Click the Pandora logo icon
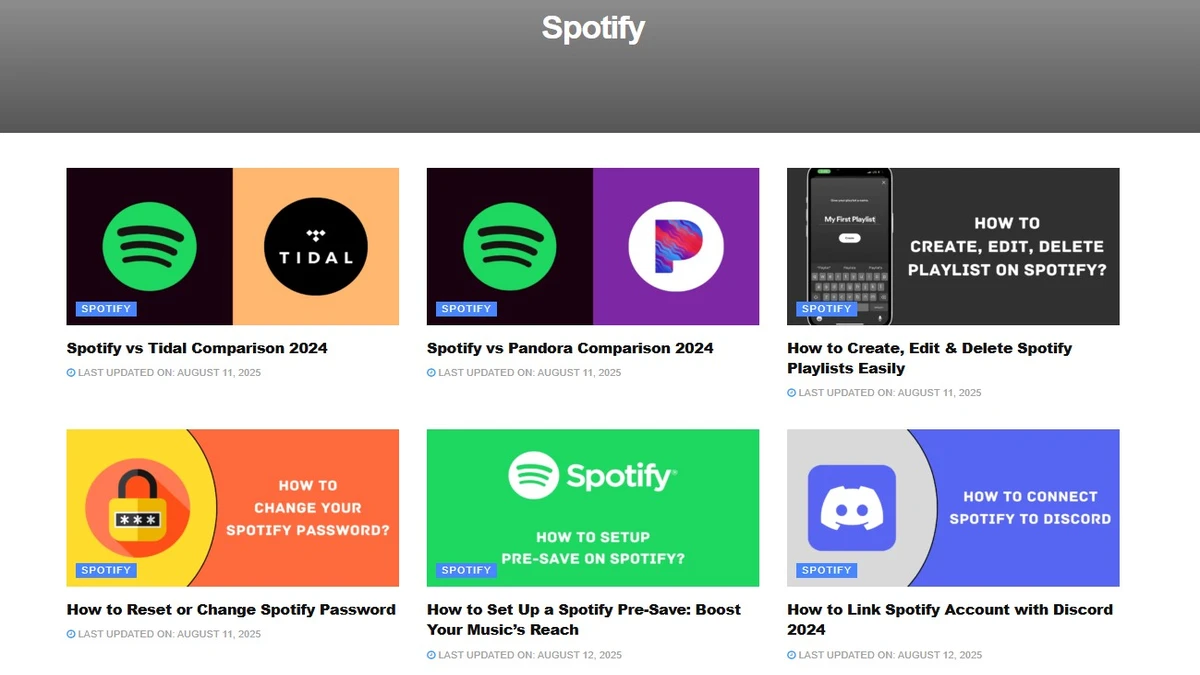This screenshot has width=1200, height=675. point(676,246)
